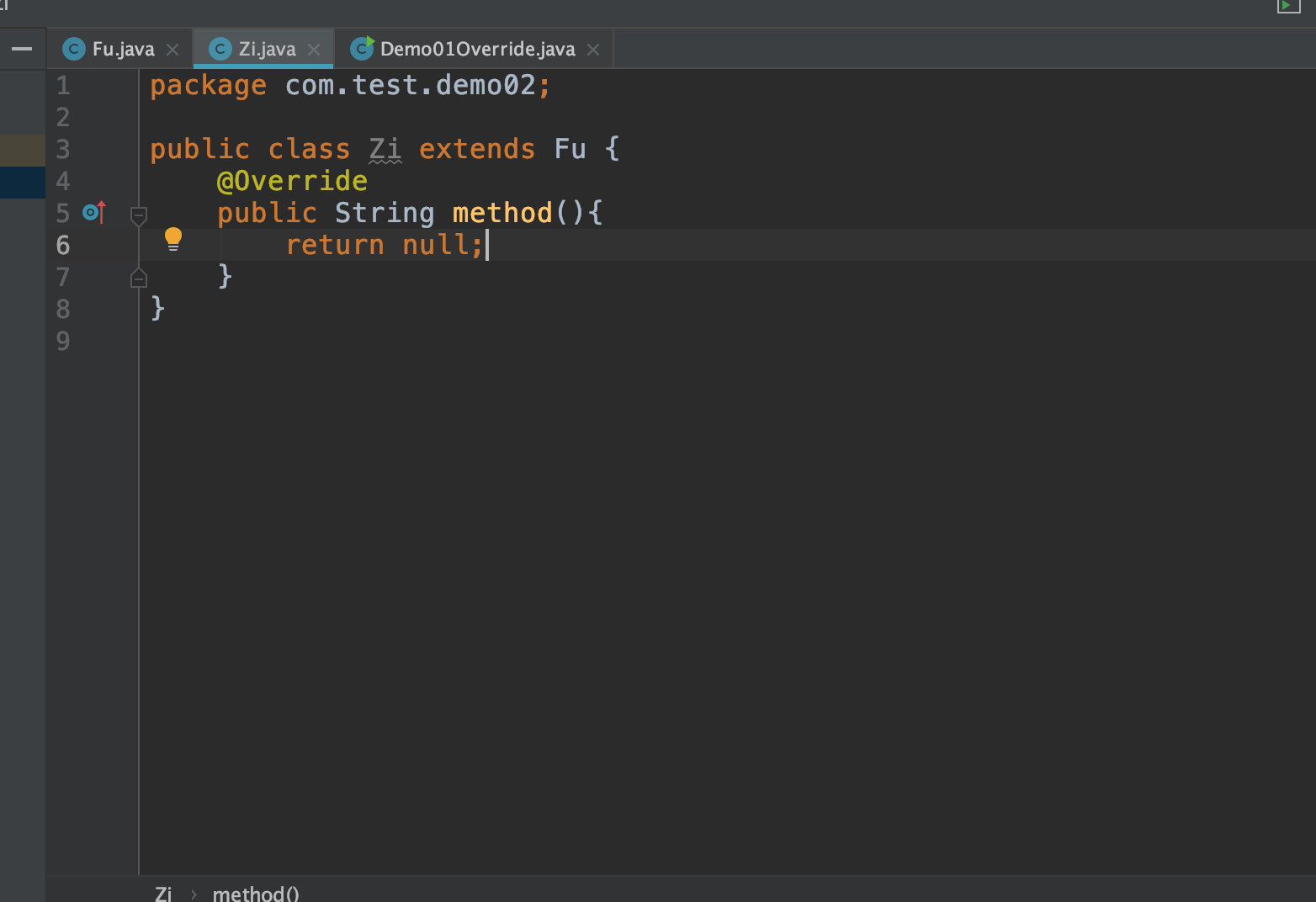Image resolution: width=1316 pixels, height=902 pixels.
Task: Click the class icon on Zi.java tab
Action: point(220,48)
